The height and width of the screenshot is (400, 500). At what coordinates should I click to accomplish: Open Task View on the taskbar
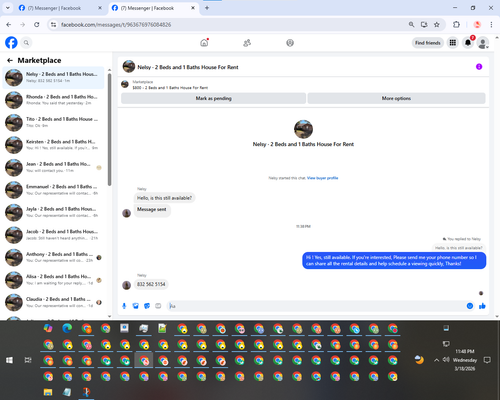[28, 360]
